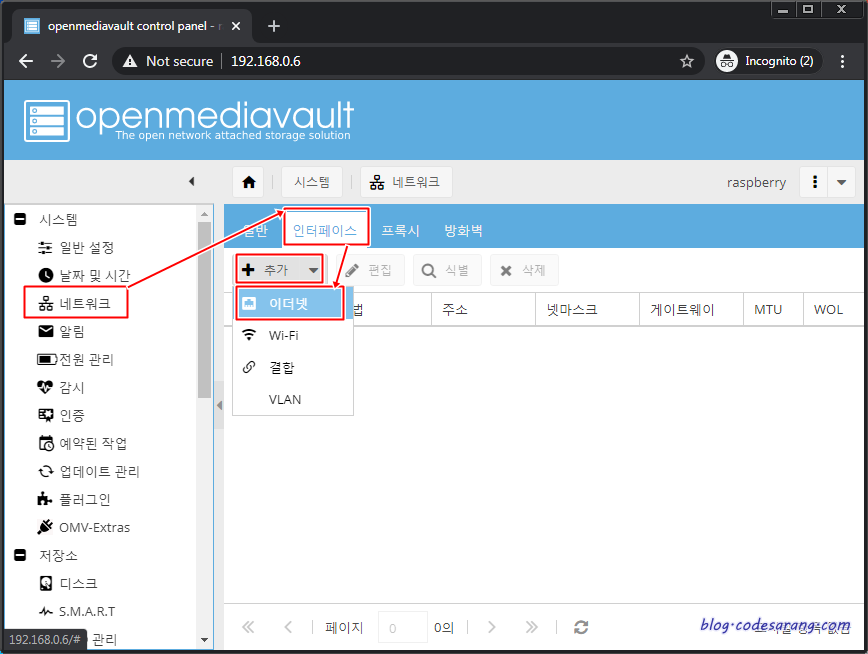The height and width of the screenshot is (654, 868).
Task: Open a new browser tab
Action: pyautogui.click(x=273, y=26)
